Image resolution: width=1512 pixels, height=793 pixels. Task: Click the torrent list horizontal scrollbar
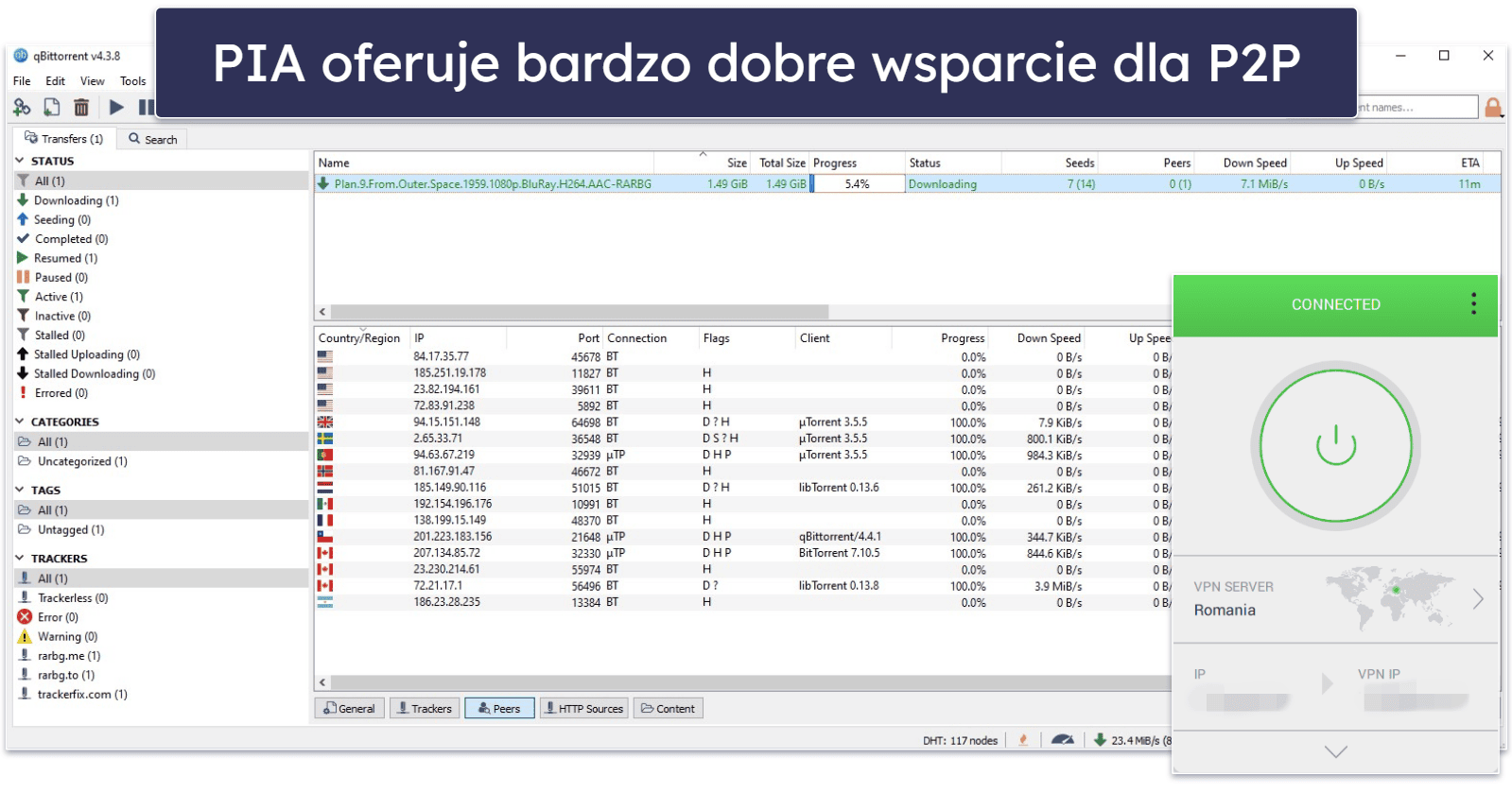[580, 312]
